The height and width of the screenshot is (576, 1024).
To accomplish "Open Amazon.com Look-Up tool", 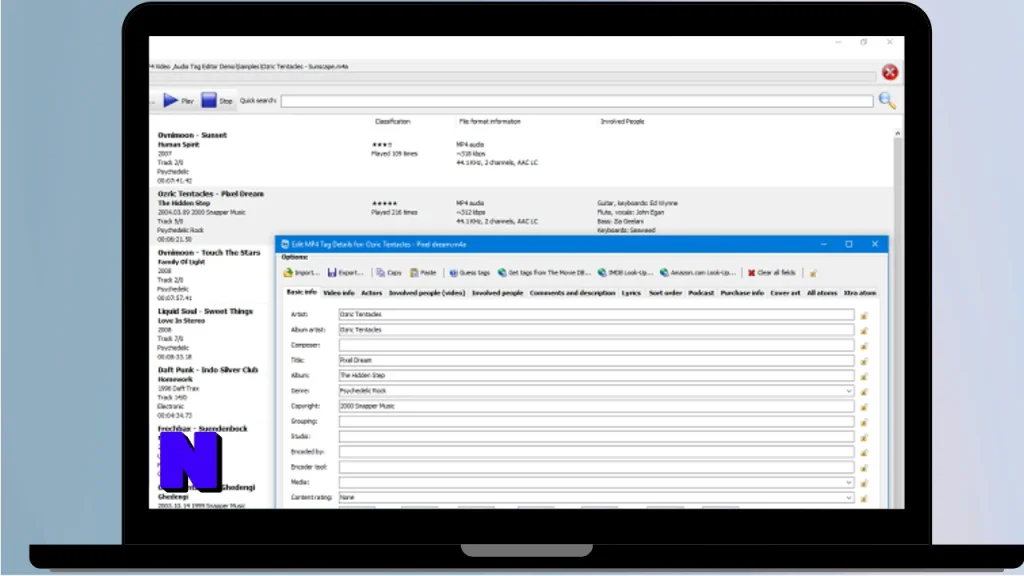I will tap(697, 273).
